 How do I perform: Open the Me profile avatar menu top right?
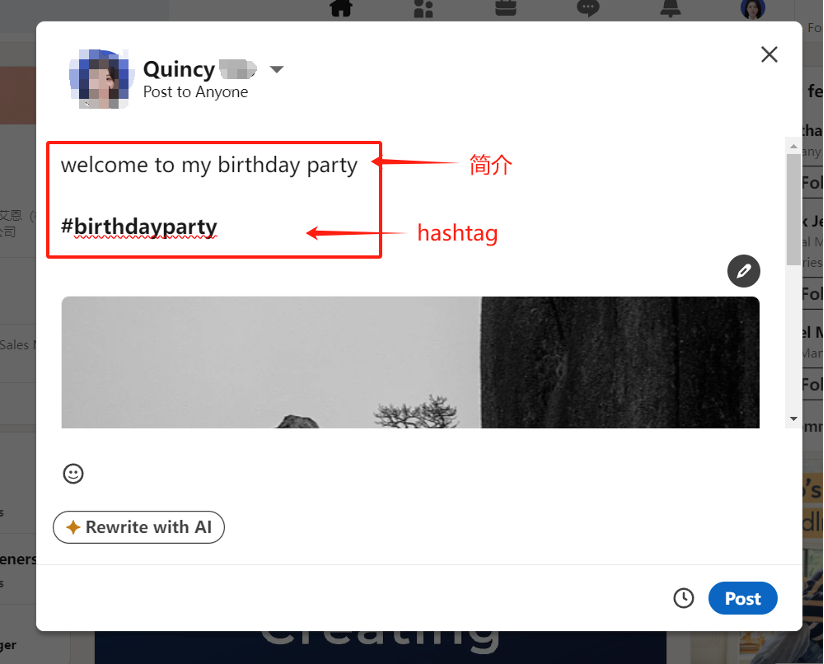(752, 8)
